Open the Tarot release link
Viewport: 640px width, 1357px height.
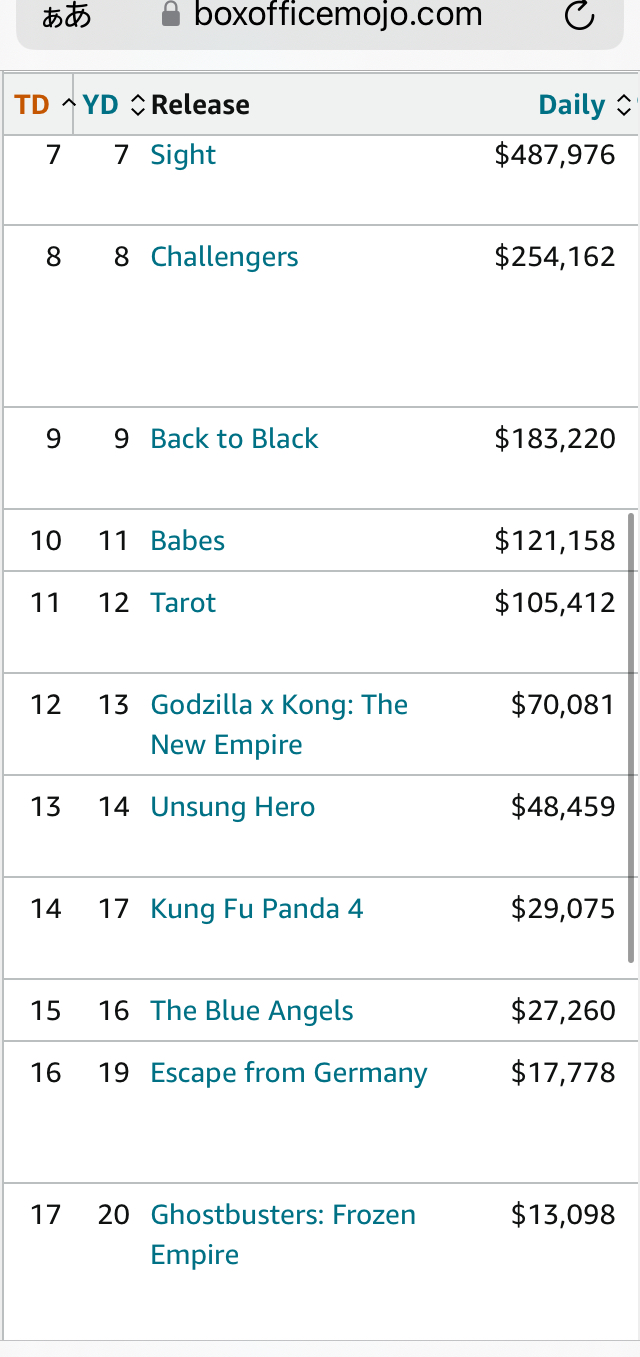(183, 603)
